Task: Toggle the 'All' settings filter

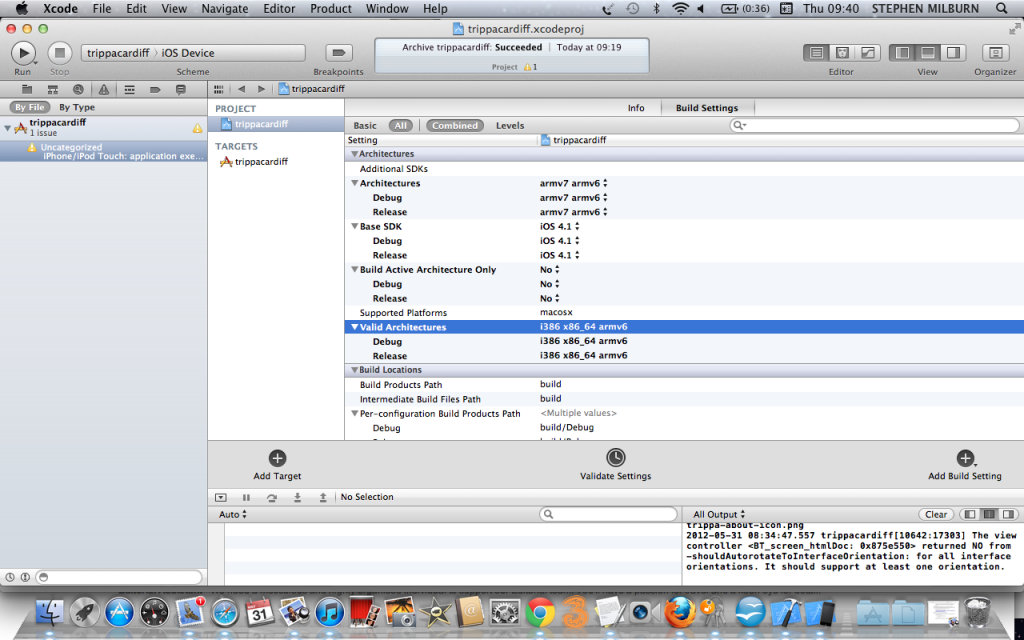Action: click(x=401, y=126)
